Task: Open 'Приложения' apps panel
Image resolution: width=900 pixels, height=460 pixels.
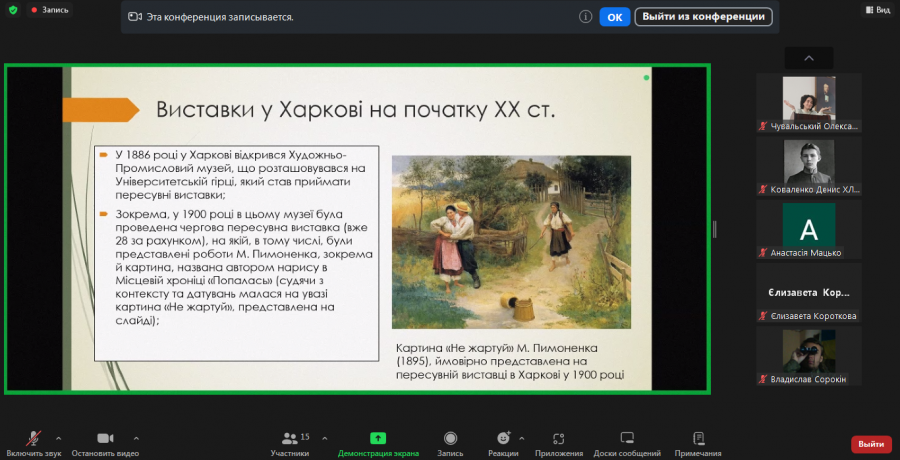Action: [x=559, y=443]
